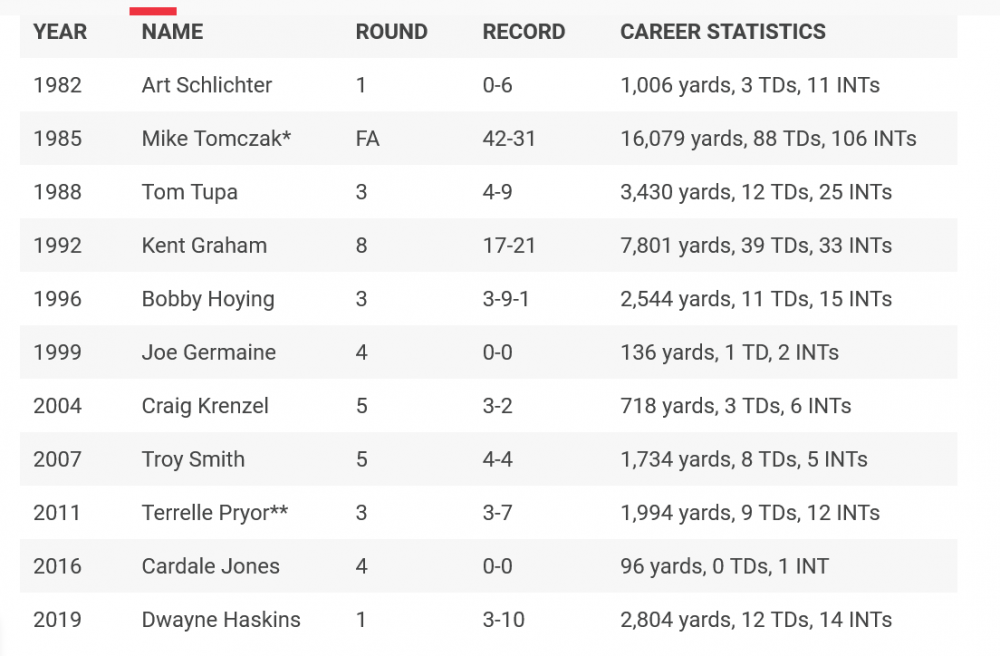Click the RECORD column header

click(523, 32)
